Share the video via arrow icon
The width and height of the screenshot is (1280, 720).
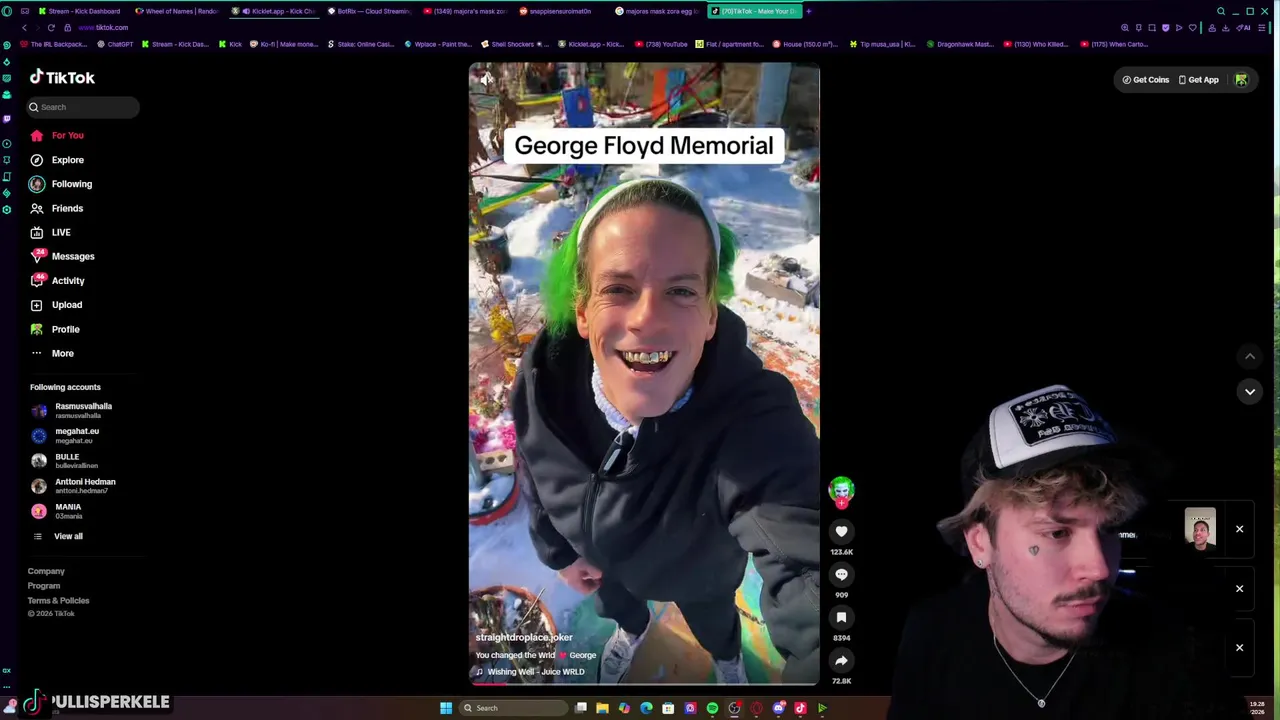click(x=841, y=661)
